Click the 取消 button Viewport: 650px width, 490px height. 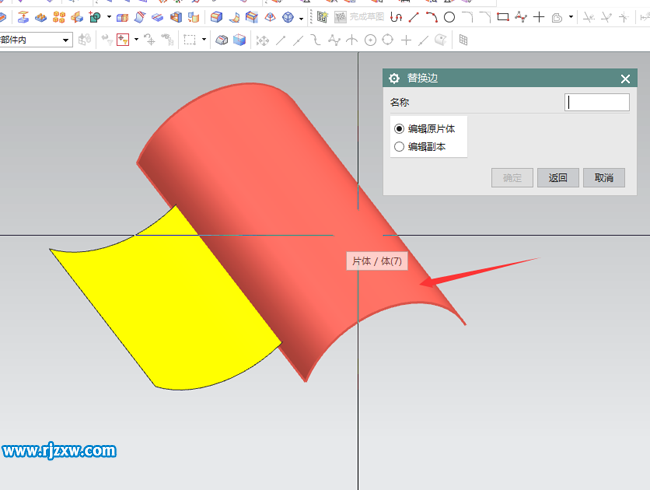pos(603,178)
